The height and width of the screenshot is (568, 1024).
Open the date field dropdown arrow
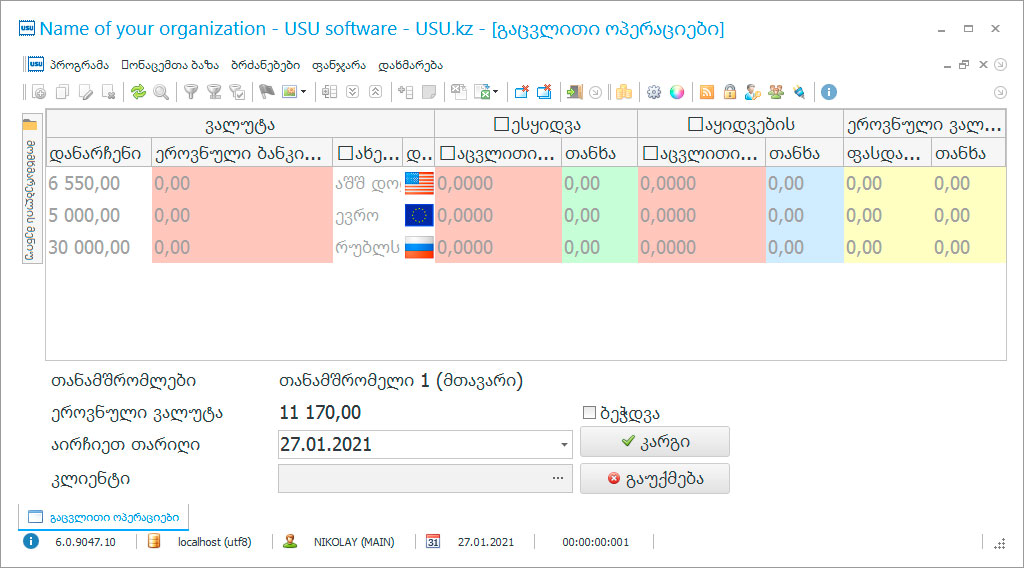coord(564,445)
